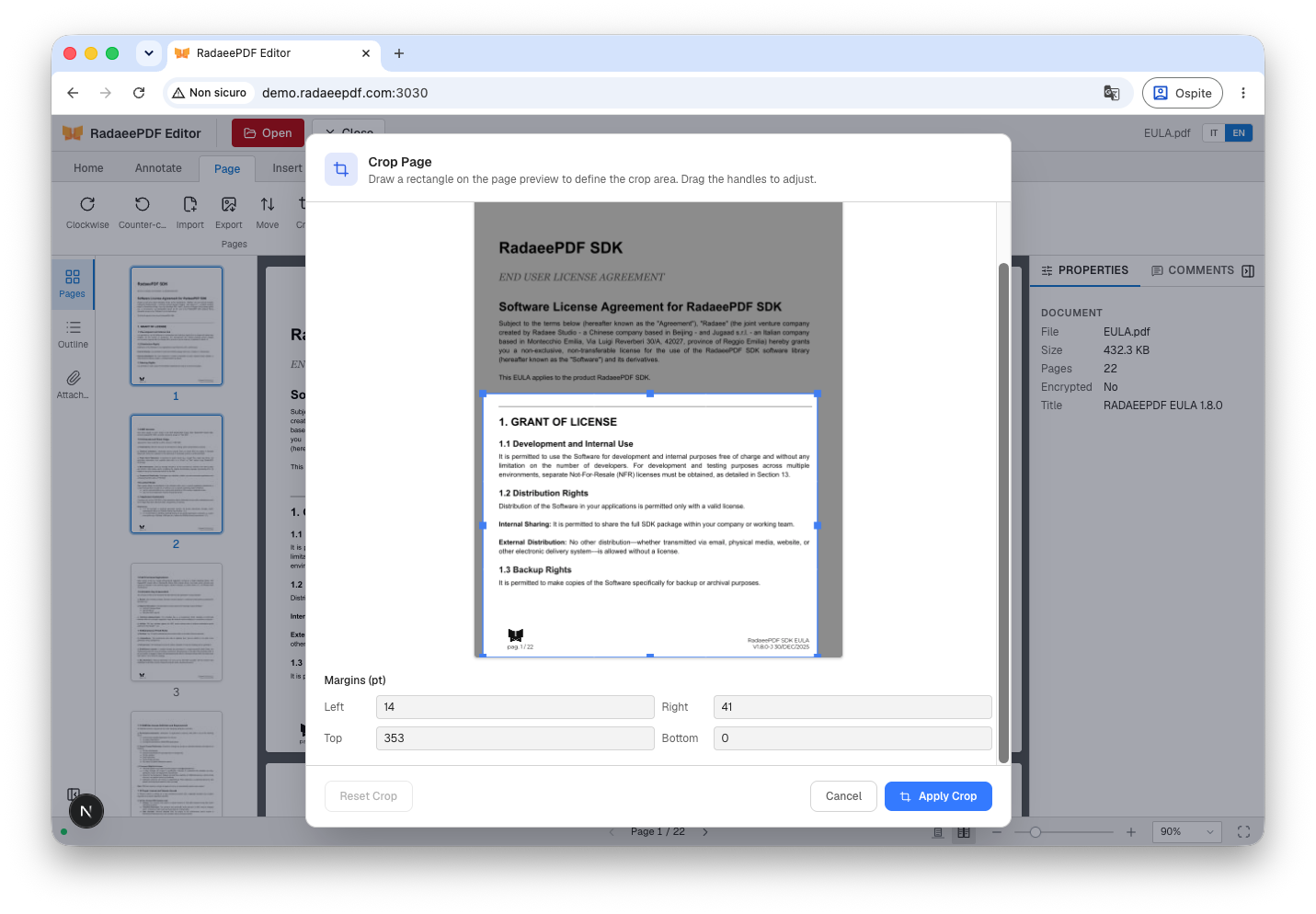The image size is (1316, 914).
Task: Click the zoom out minus button
Action: pyautogui.click(x=997, y=832)
